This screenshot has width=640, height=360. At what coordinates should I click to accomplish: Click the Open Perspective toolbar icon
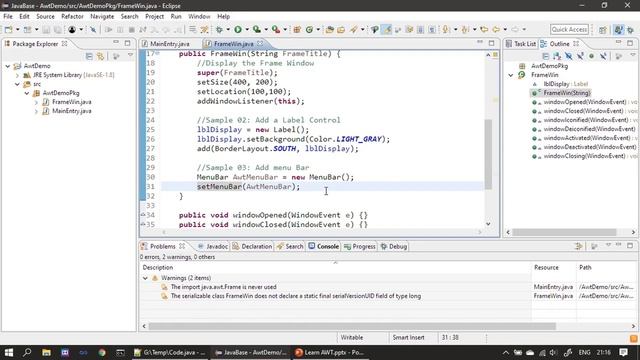603,30
